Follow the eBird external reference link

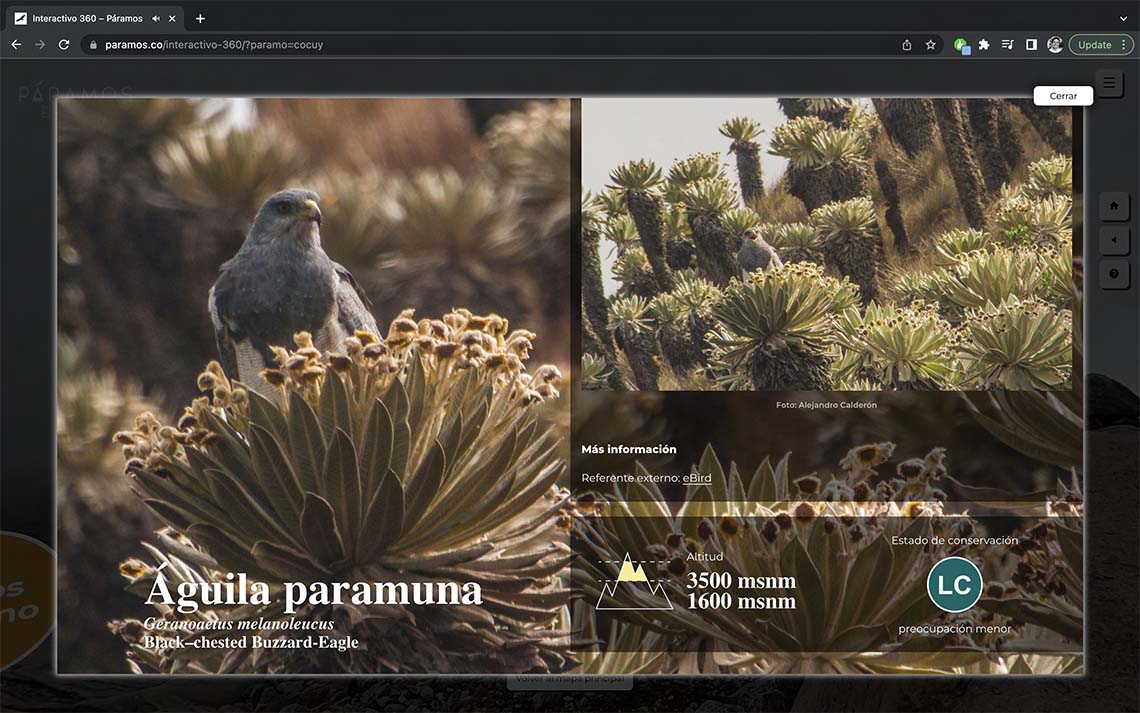(697, 478)
